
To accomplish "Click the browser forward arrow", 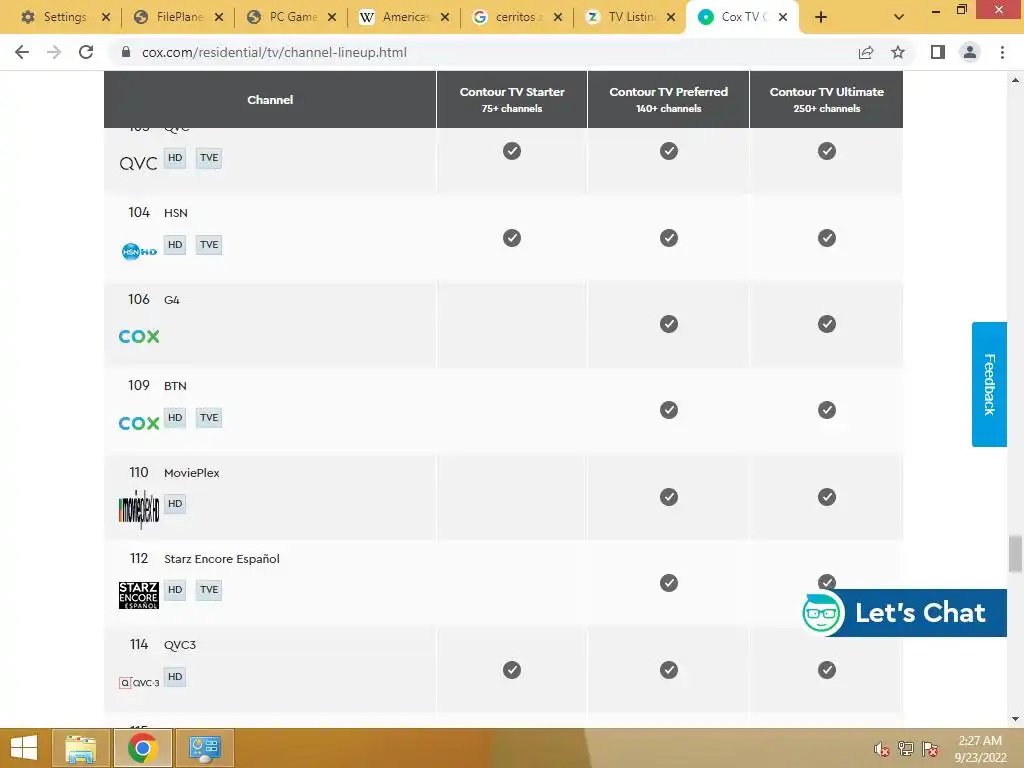I will point(54,52).
